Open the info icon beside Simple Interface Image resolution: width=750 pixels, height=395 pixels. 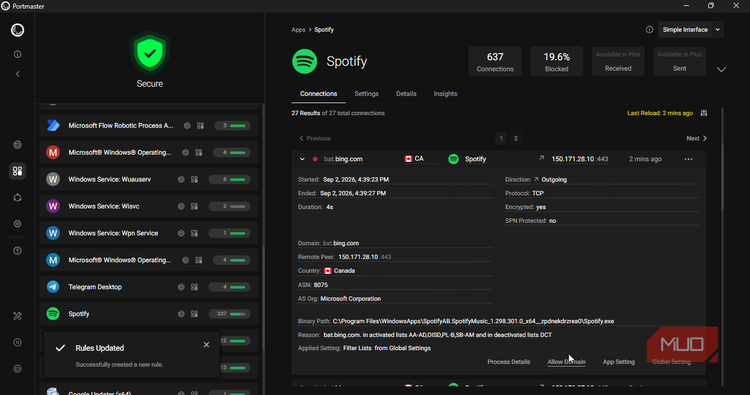[649, 30]
